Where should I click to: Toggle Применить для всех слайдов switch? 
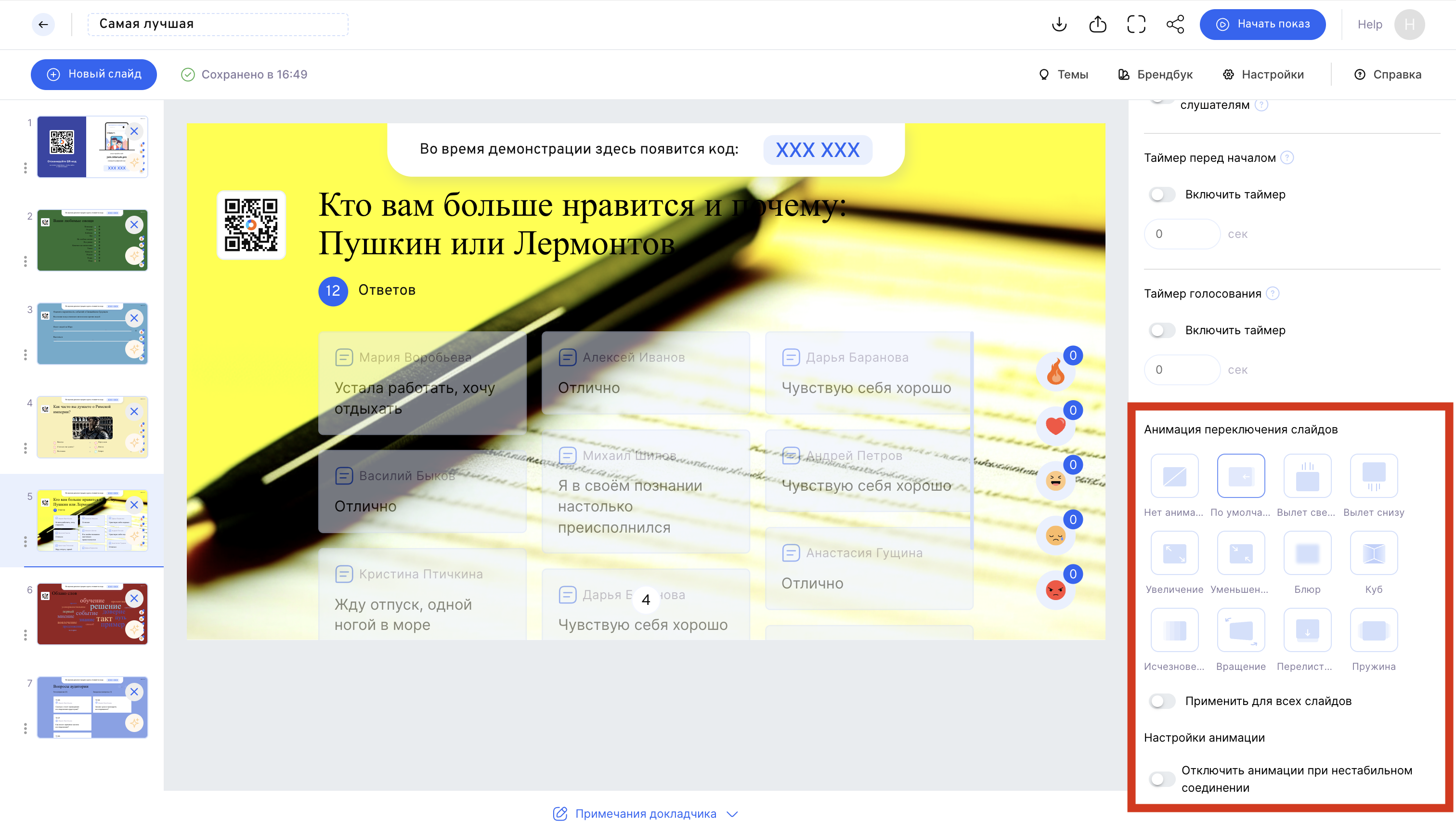pyautogui.click(x=1162, y=701)
